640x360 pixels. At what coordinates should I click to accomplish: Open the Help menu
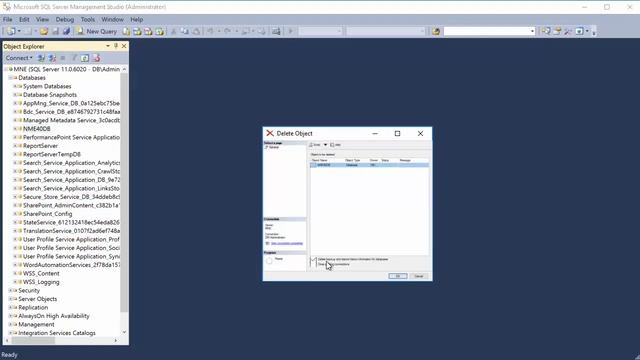click(x=137, y=20)
